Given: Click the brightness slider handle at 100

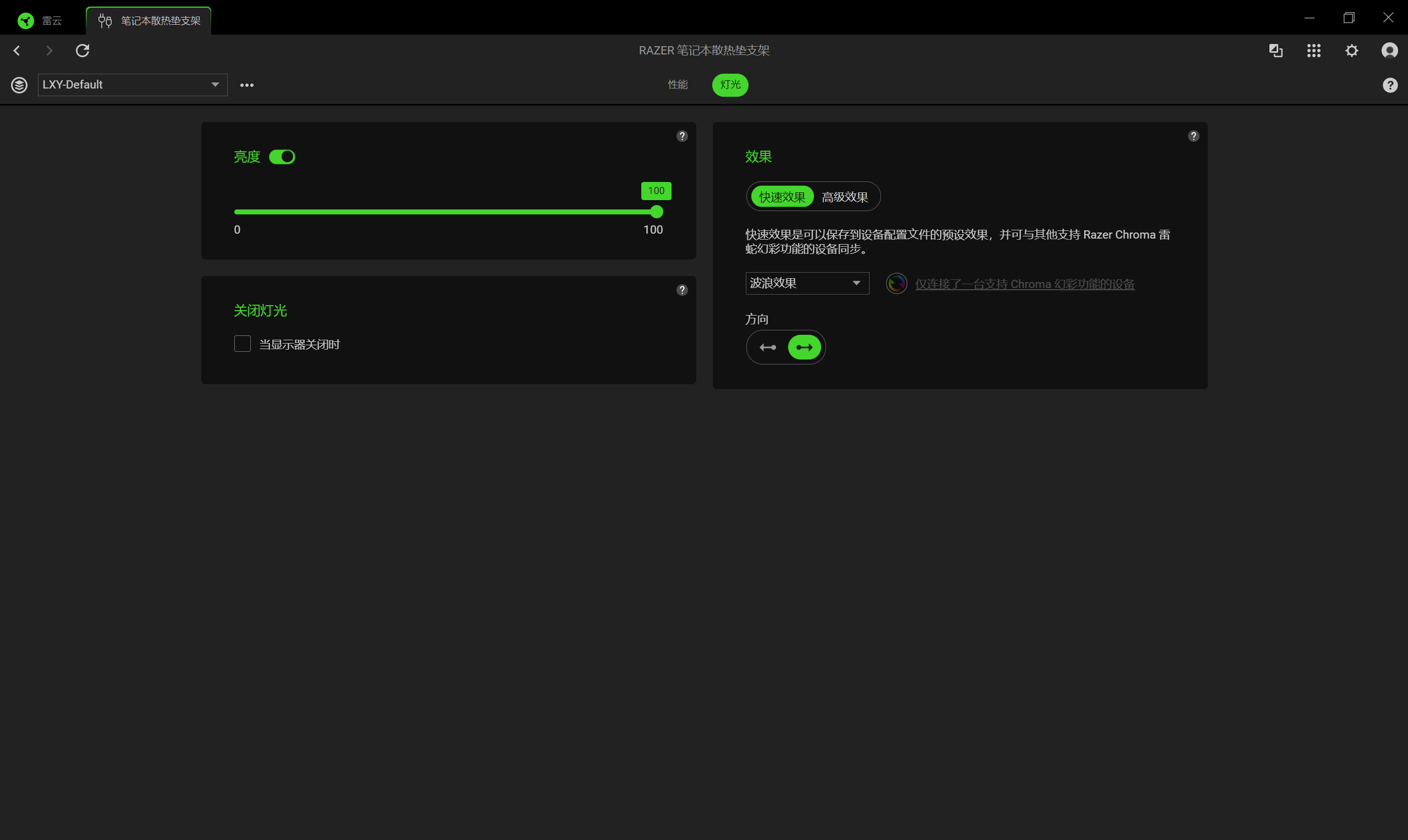Looking at the screenshot, I should 656,212.
